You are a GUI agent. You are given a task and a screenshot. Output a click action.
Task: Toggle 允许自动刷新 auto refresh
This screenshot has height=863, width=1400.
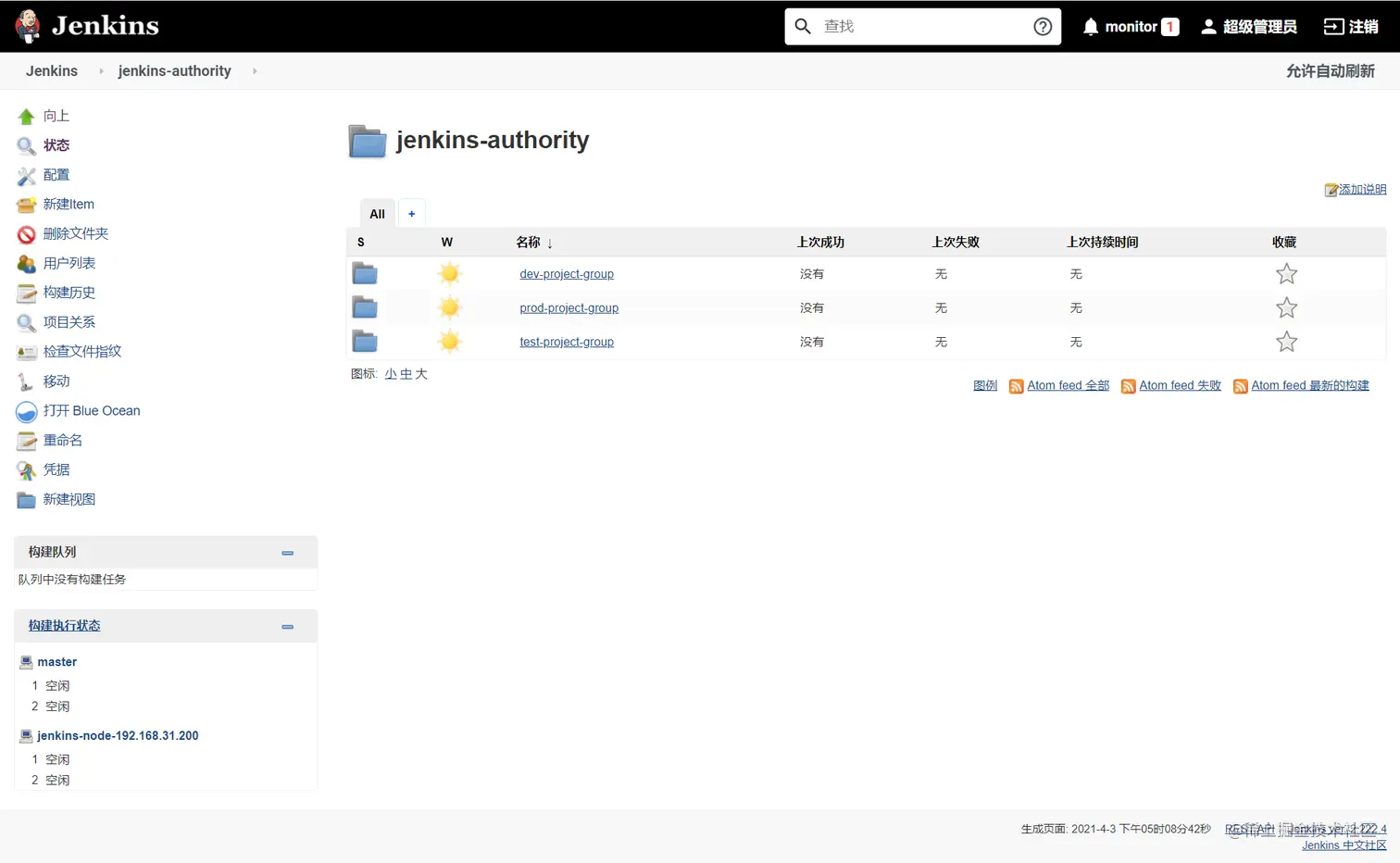pyautogui.click(x=1330, y=71)
